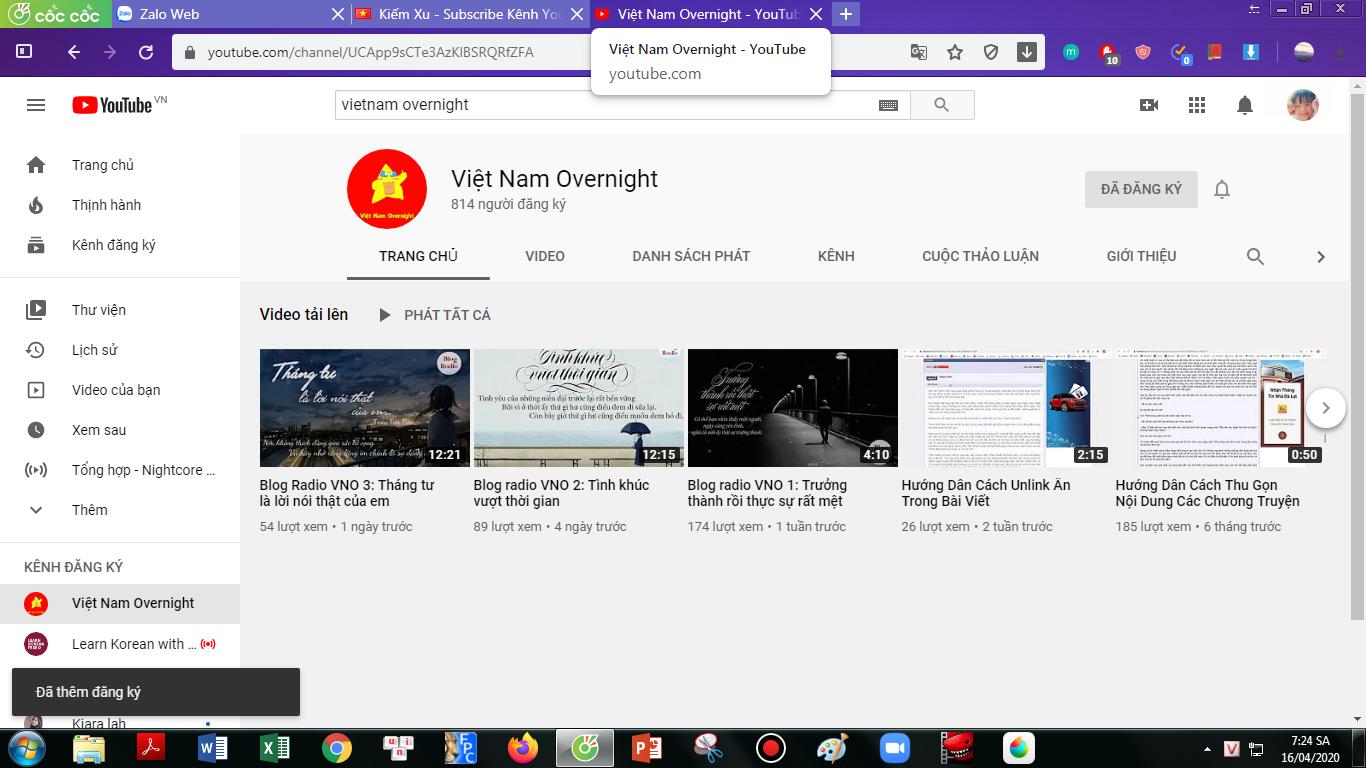This screenshot has width=1366, height=768.
Task: Switch to the KÊNH tab
Action: [836, 256]
